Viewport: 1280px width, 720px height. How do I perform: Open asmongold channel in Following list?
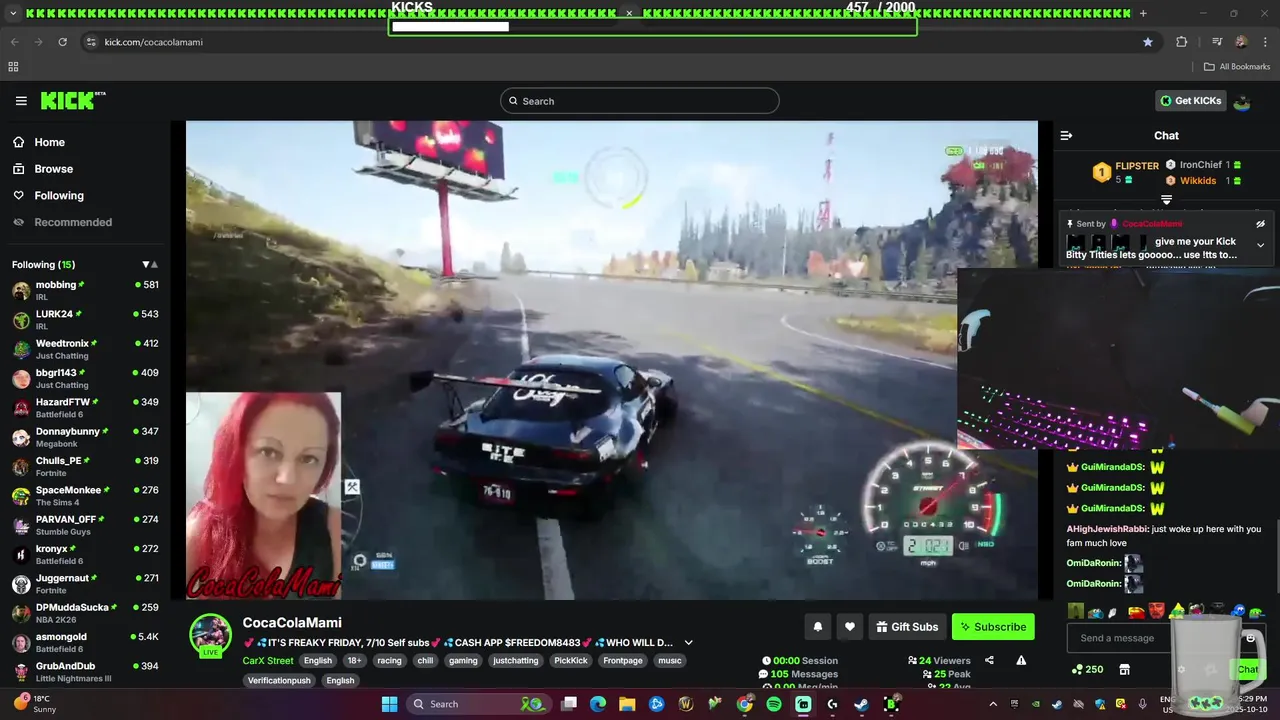(85, 642)
